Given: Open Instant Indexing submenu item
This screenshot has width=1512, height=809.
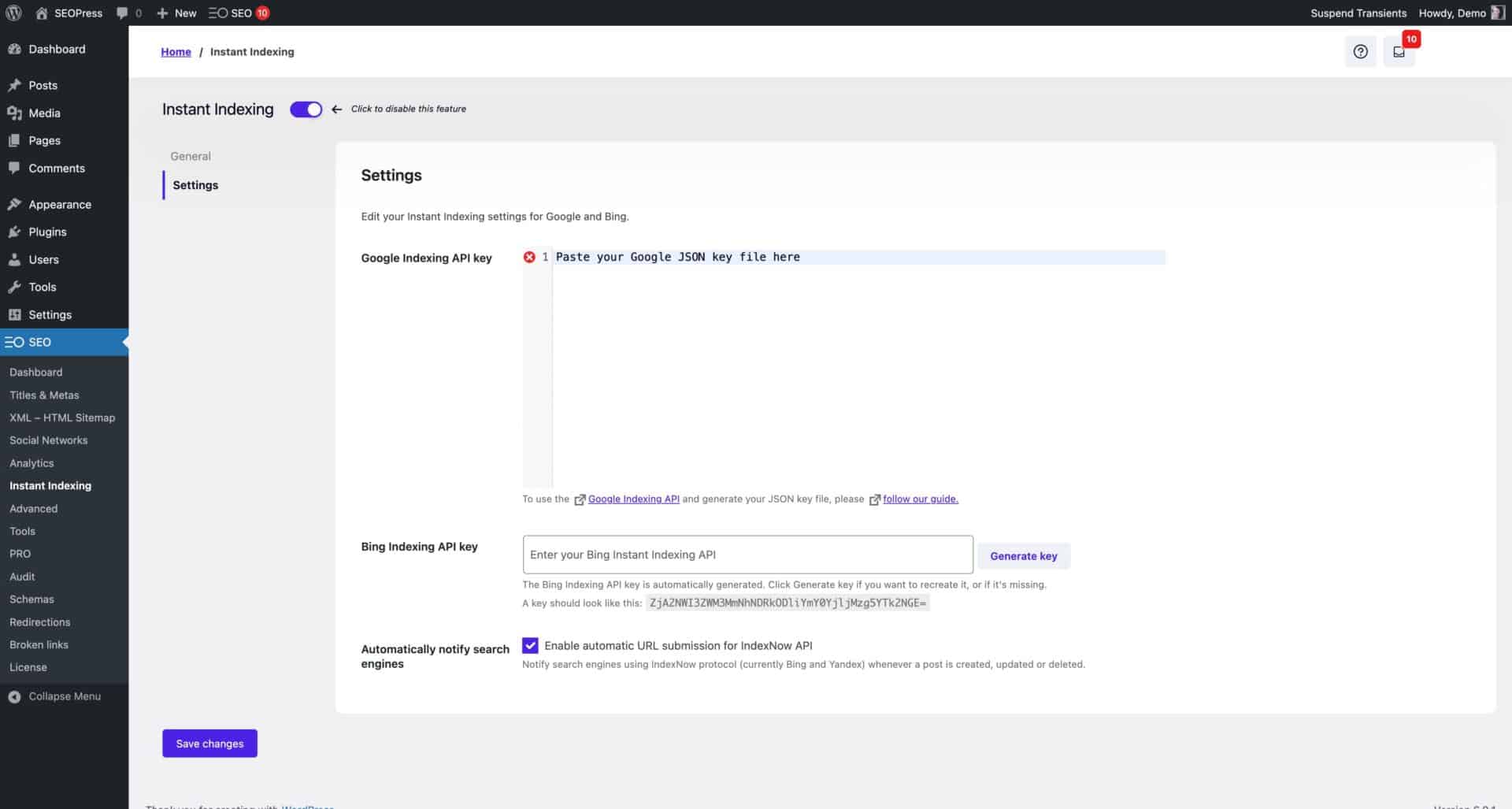Looking at the screenshot, I should click(x=50, y=486).
